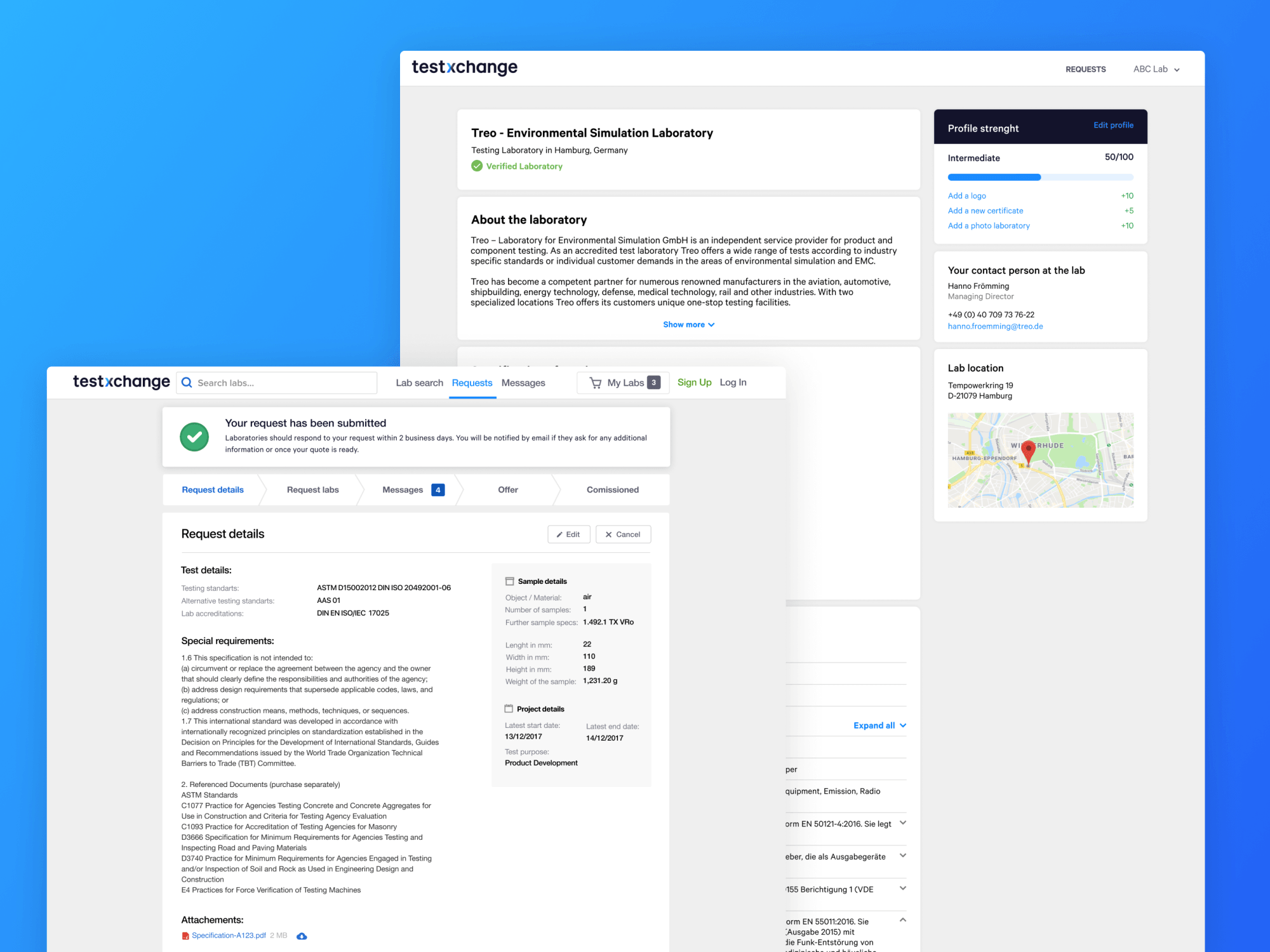
Task: Click the '50/100' profile score text
Action: click(x=1119, y=157)
